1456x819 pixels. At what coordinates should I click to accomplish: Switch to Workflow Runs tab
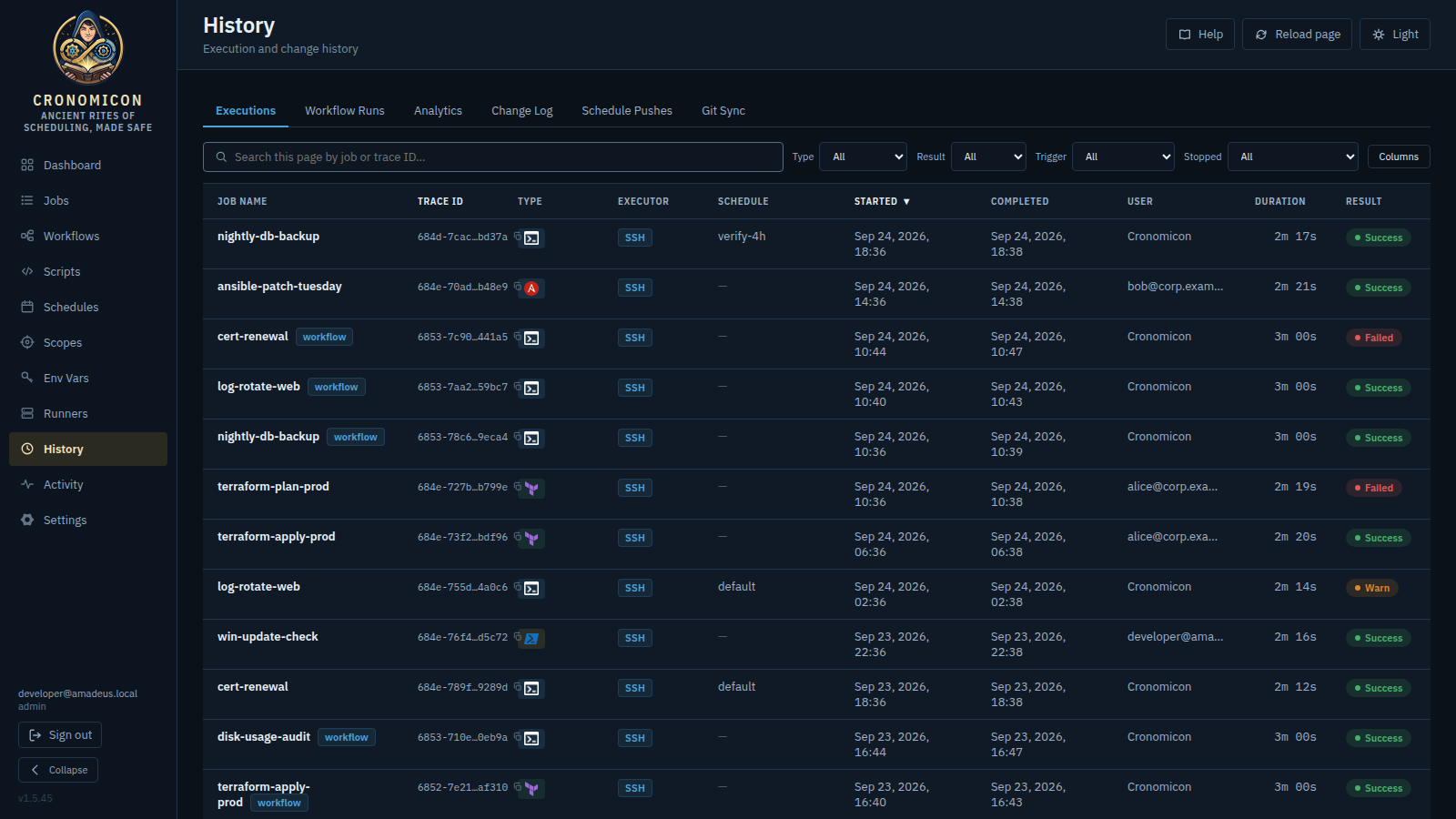pos(345,110)
